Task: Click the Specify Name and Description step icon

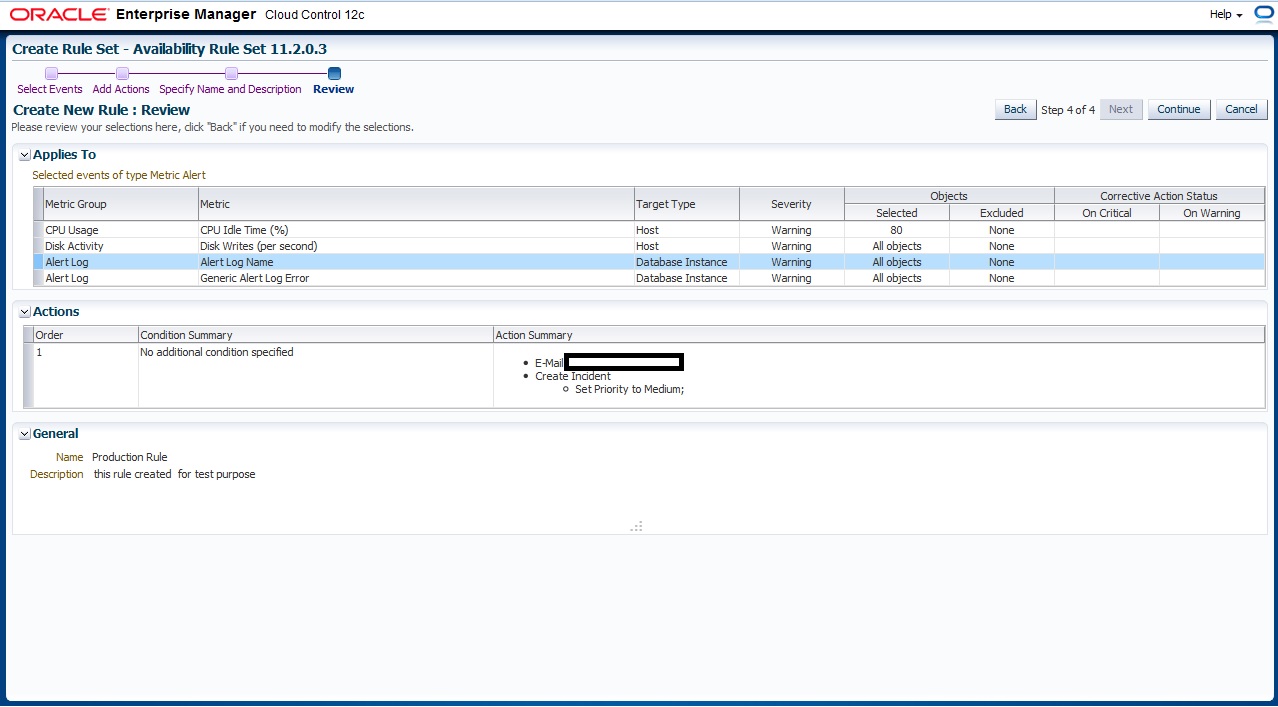Action: coord(231,73)
